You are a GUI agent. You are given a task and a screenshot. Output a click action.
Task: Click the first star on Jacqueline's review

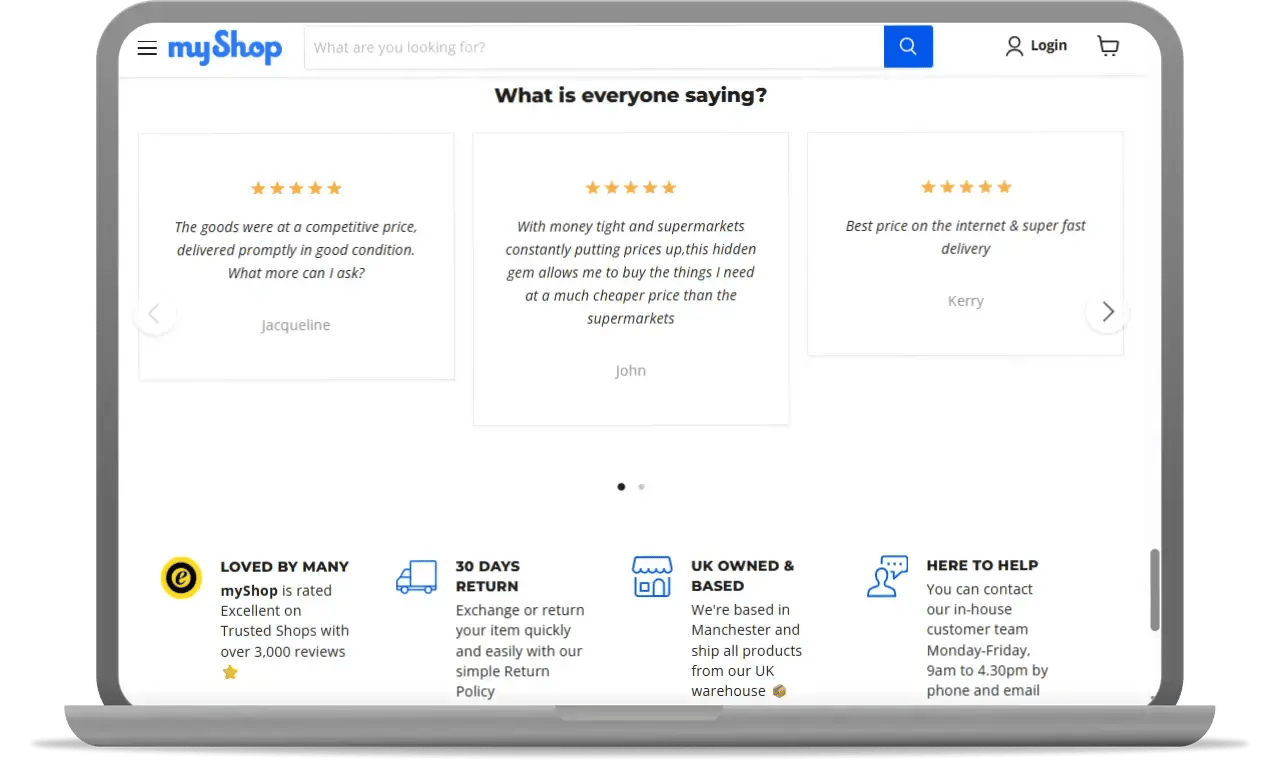point(258,188)
